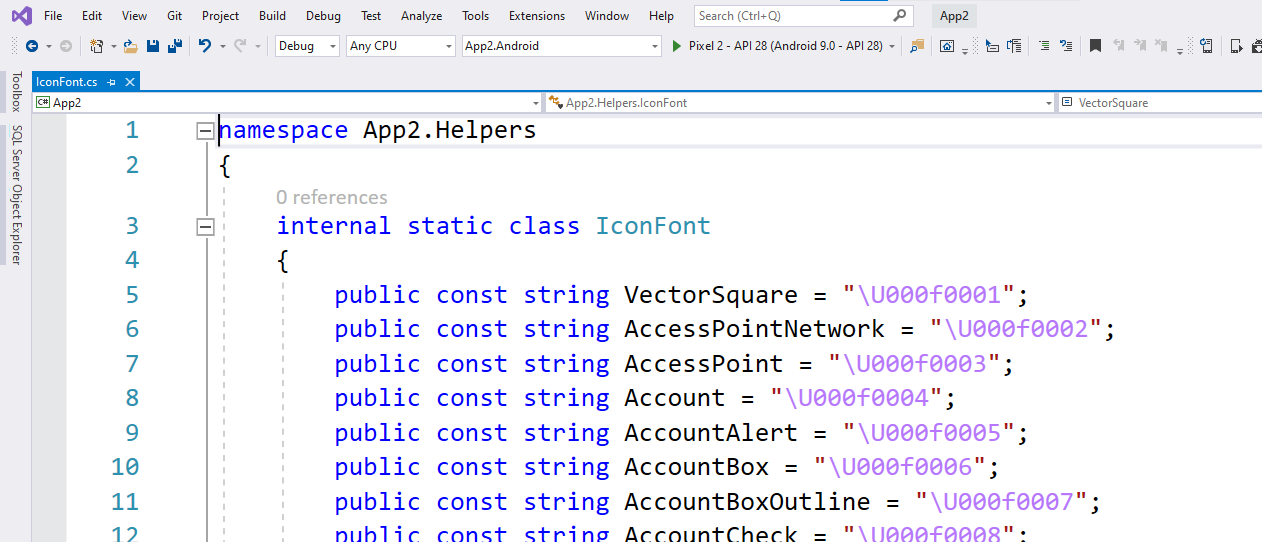Open the Window menu
The image size is (1262, 542).
[x=607, y=15]
